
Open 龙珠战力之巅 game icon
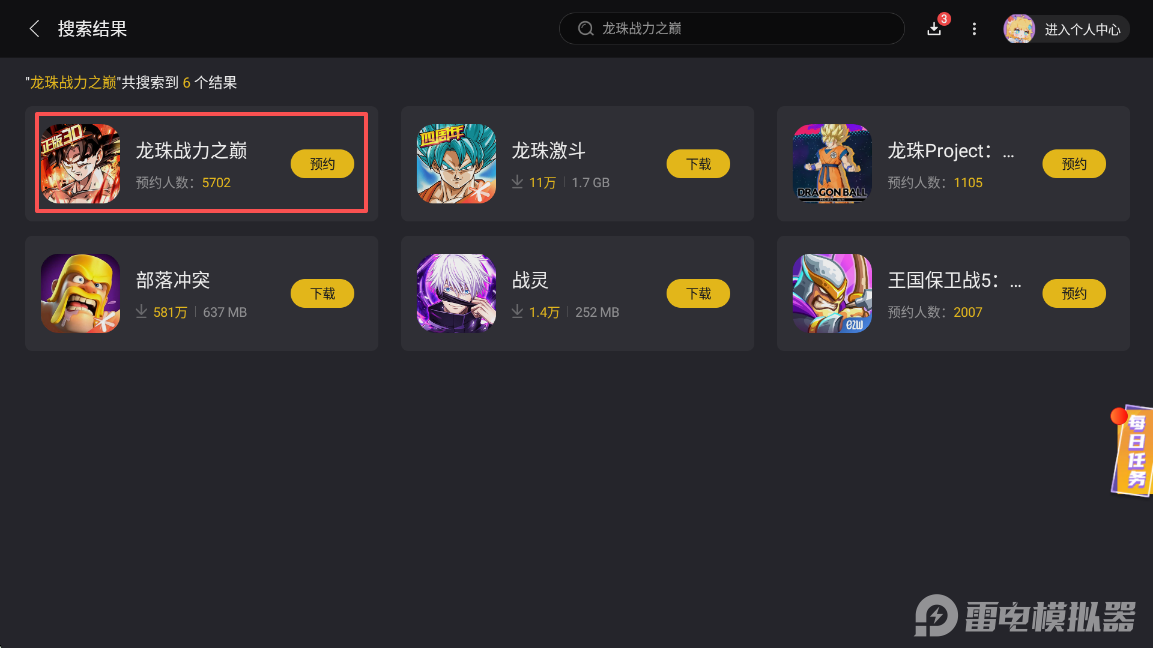[x=80, y=163]
